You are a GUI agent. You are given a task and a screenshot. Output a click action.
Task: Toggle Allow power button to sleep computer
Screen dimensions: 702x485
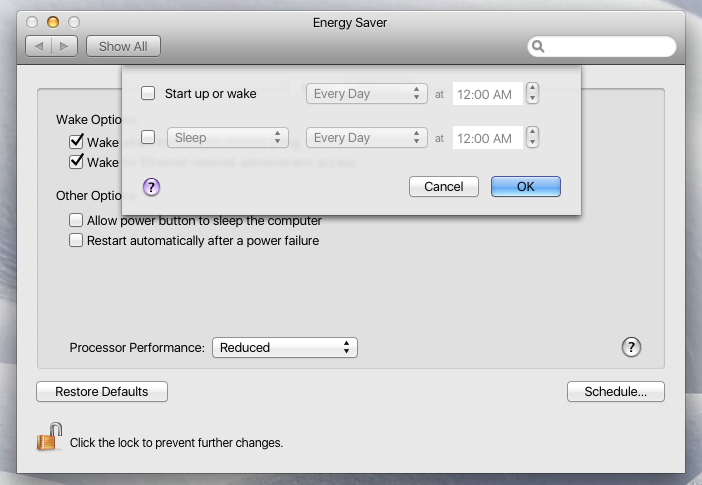[75, 220]
